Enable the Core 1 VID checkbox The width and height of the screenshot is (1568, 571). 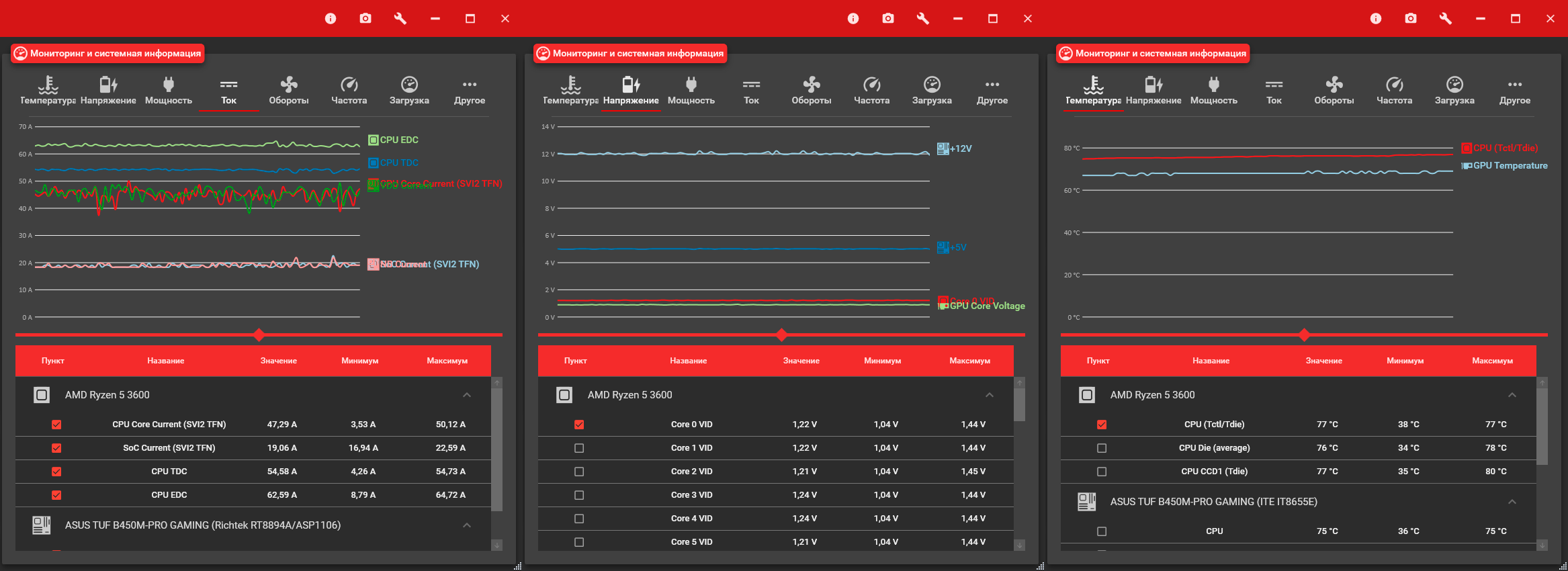pos(579,448)
